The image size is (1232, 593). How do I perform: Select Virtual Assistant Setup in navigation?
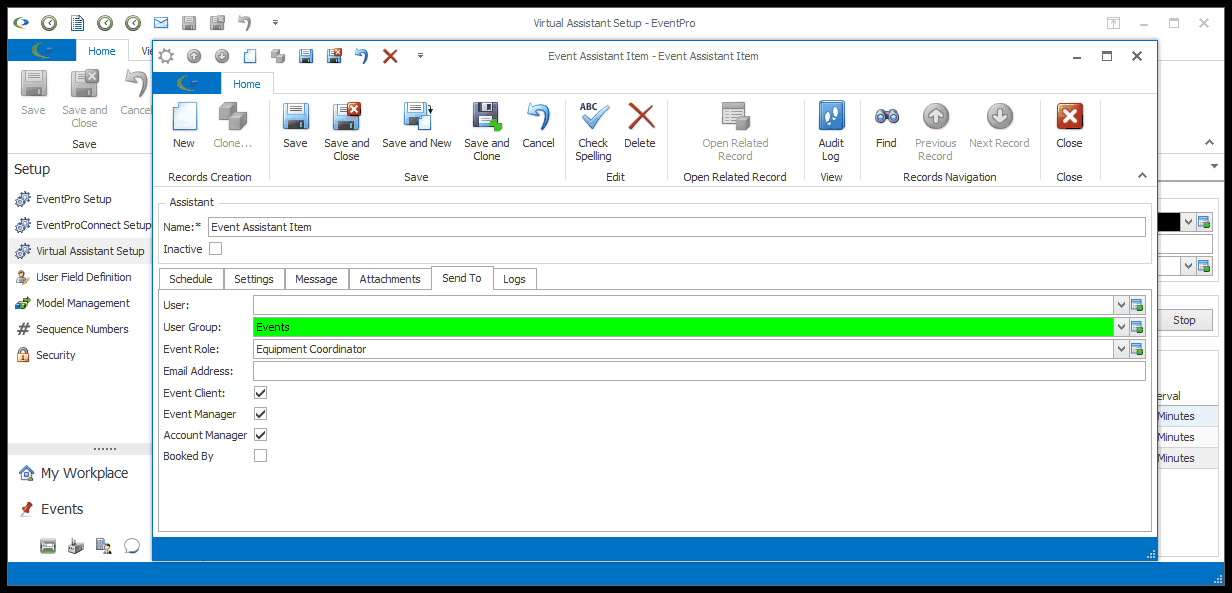tap(80, 251)
